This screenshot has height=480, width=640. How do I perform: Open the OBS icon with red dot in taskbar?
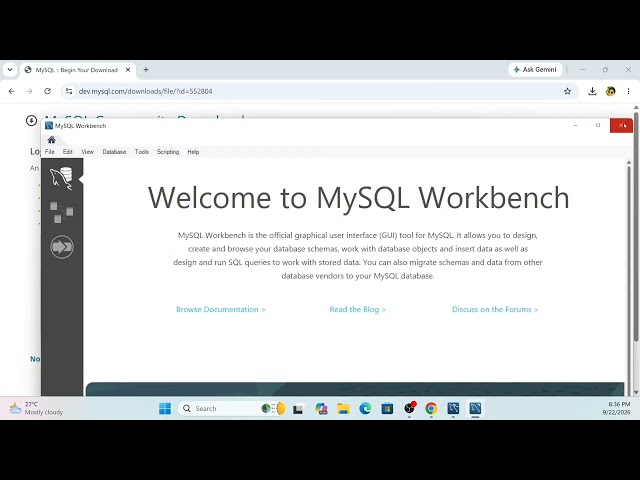pyautogui.click(x=409, y=408)
